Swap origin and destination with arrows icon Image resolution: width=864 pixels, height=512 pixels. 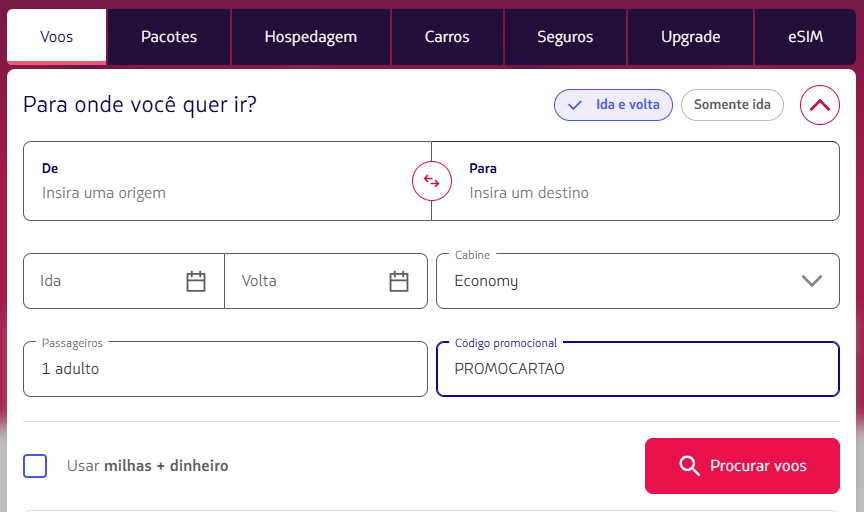(x=431, y=181)
